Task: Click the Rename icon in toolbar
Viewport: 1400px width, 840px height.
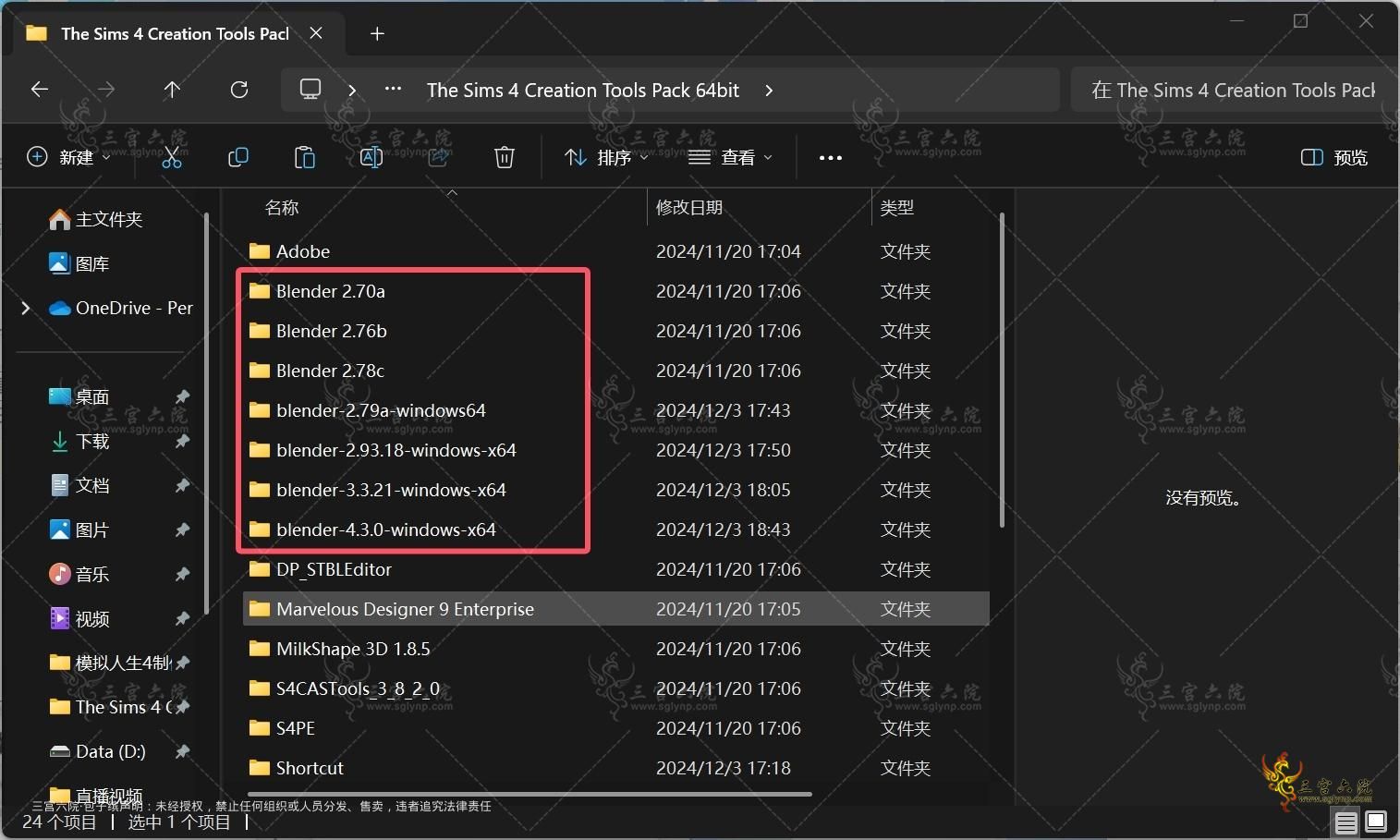Action: point(371,157)
